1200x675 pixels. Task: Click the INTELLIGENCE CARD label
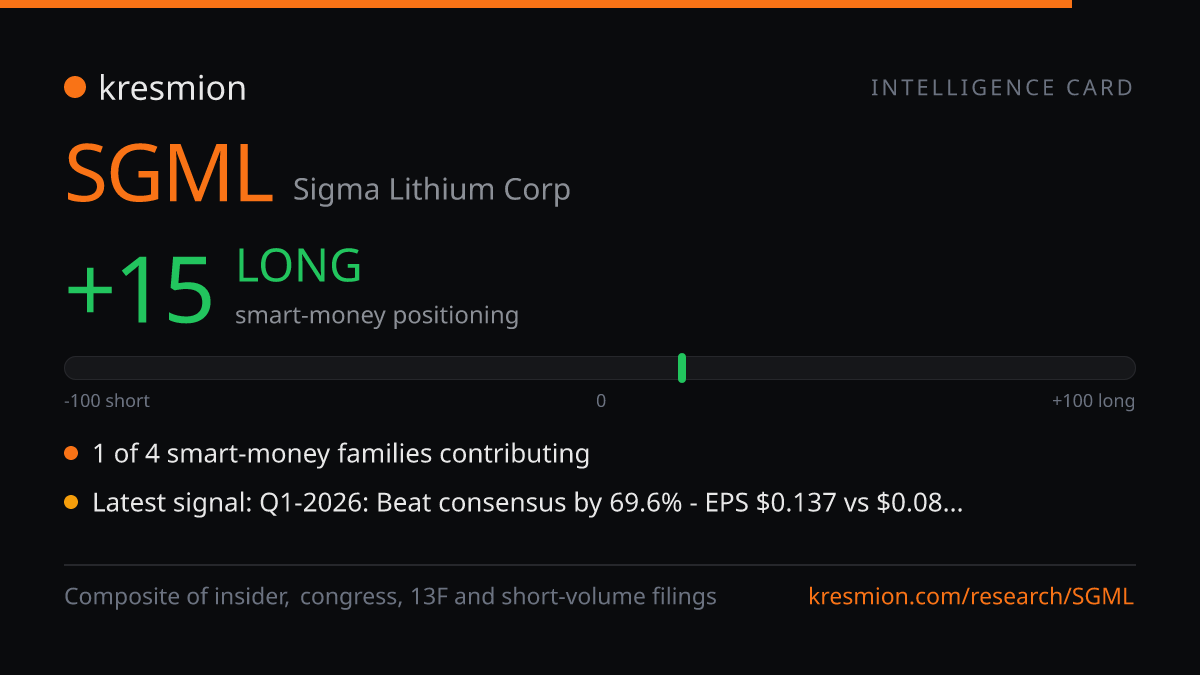[x=1002, y=88]
